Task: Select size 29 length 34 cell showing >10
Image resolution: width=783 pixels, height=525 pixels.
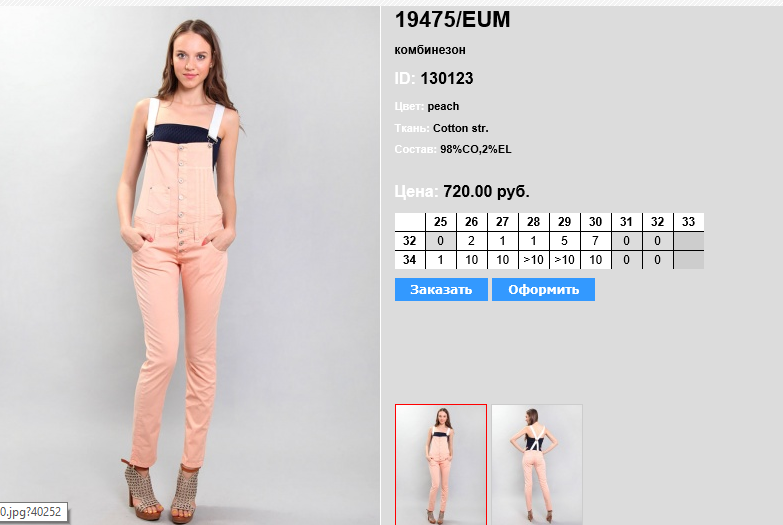Action: [x=564, y=260]
